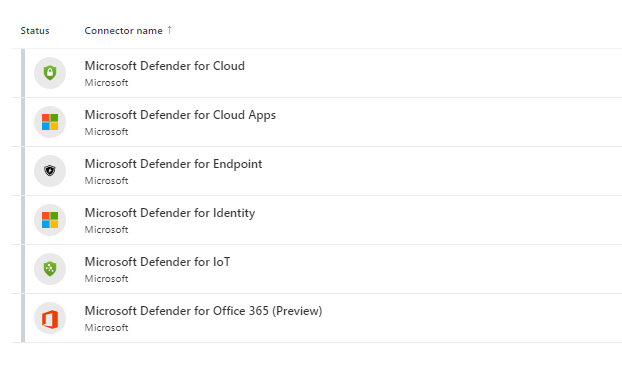Screen dimensions: 622x374
Task: Click the Status column header
Action: point(35,31)
